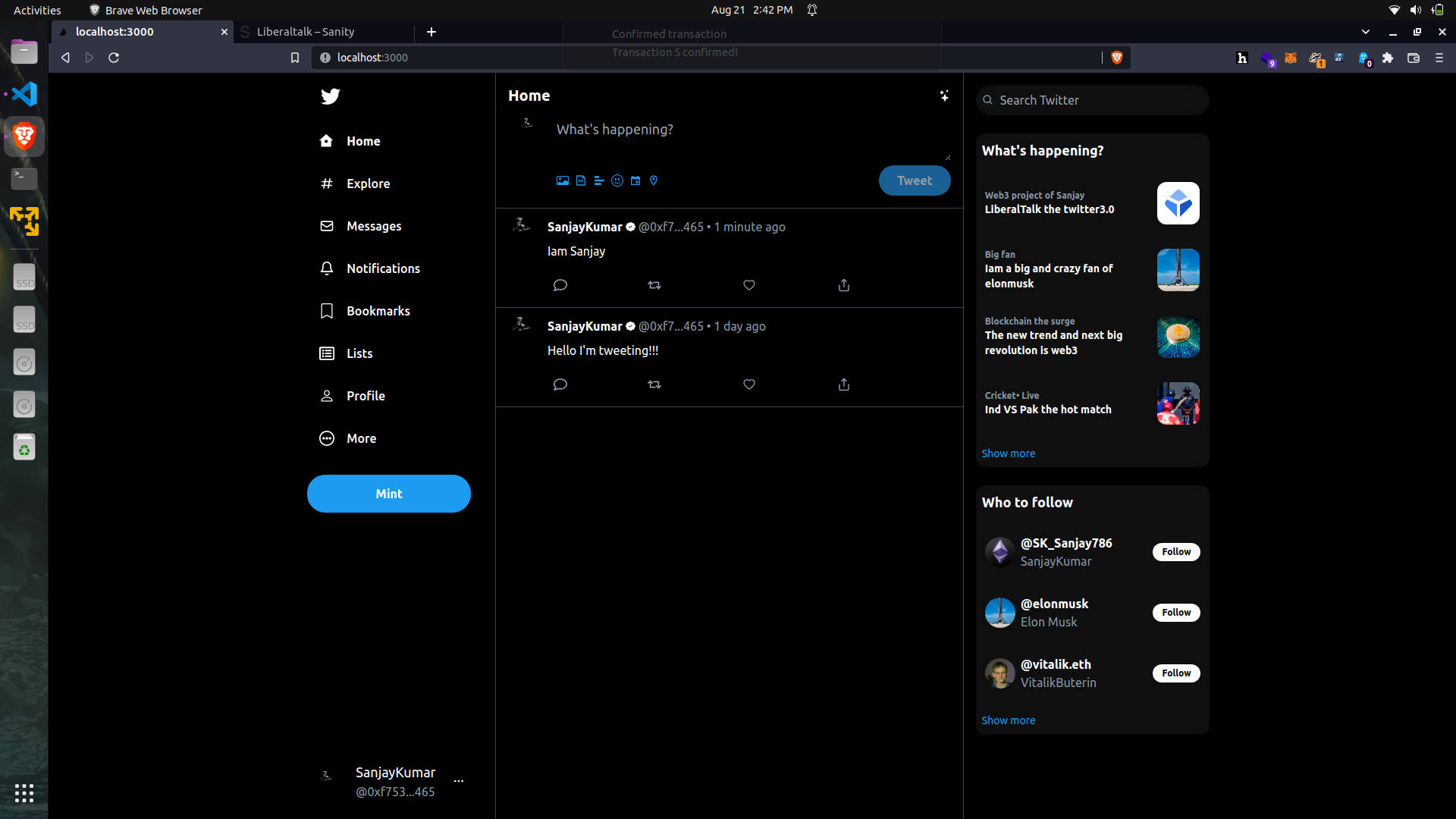
Task: Retweet the 'Hello I'm tweeting!!!' post
Action: 654,384
